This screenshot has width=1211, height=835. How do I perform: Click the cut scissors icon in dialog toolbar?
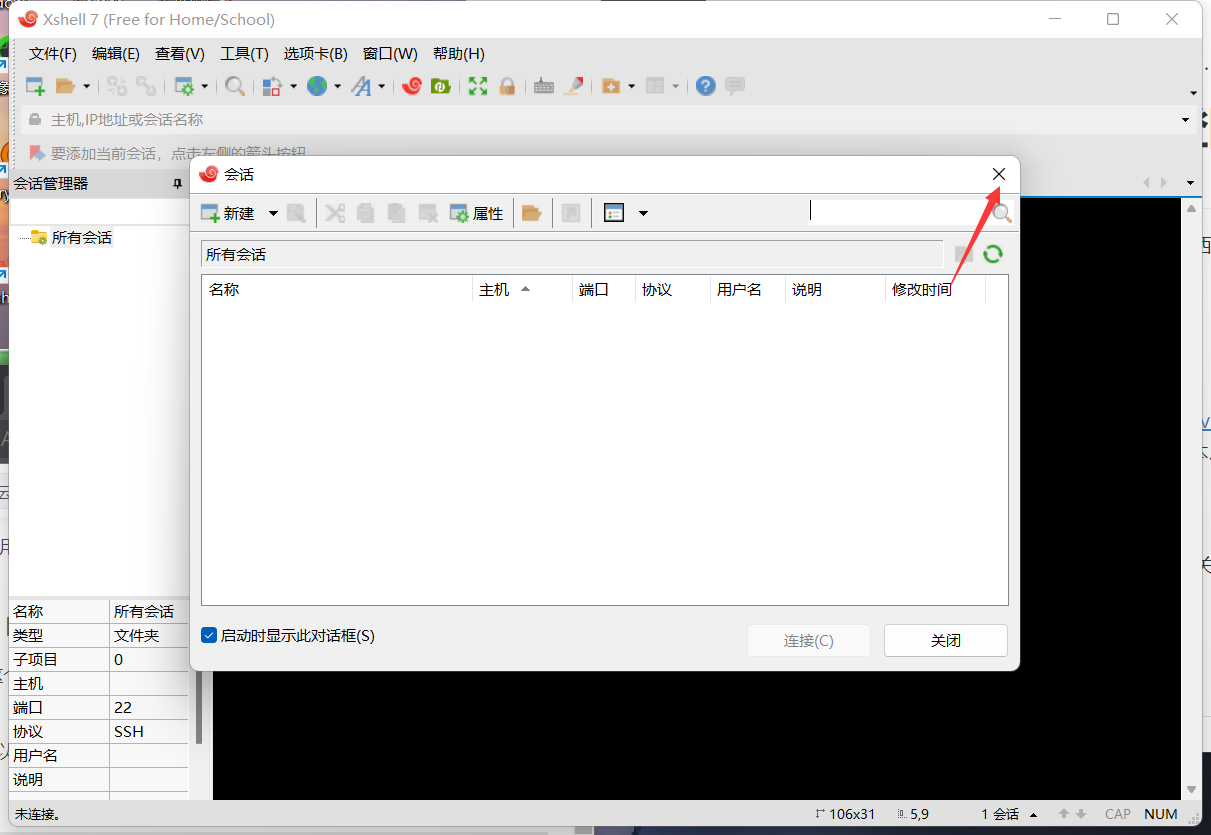pyautogui.click(x=335, y=213)
